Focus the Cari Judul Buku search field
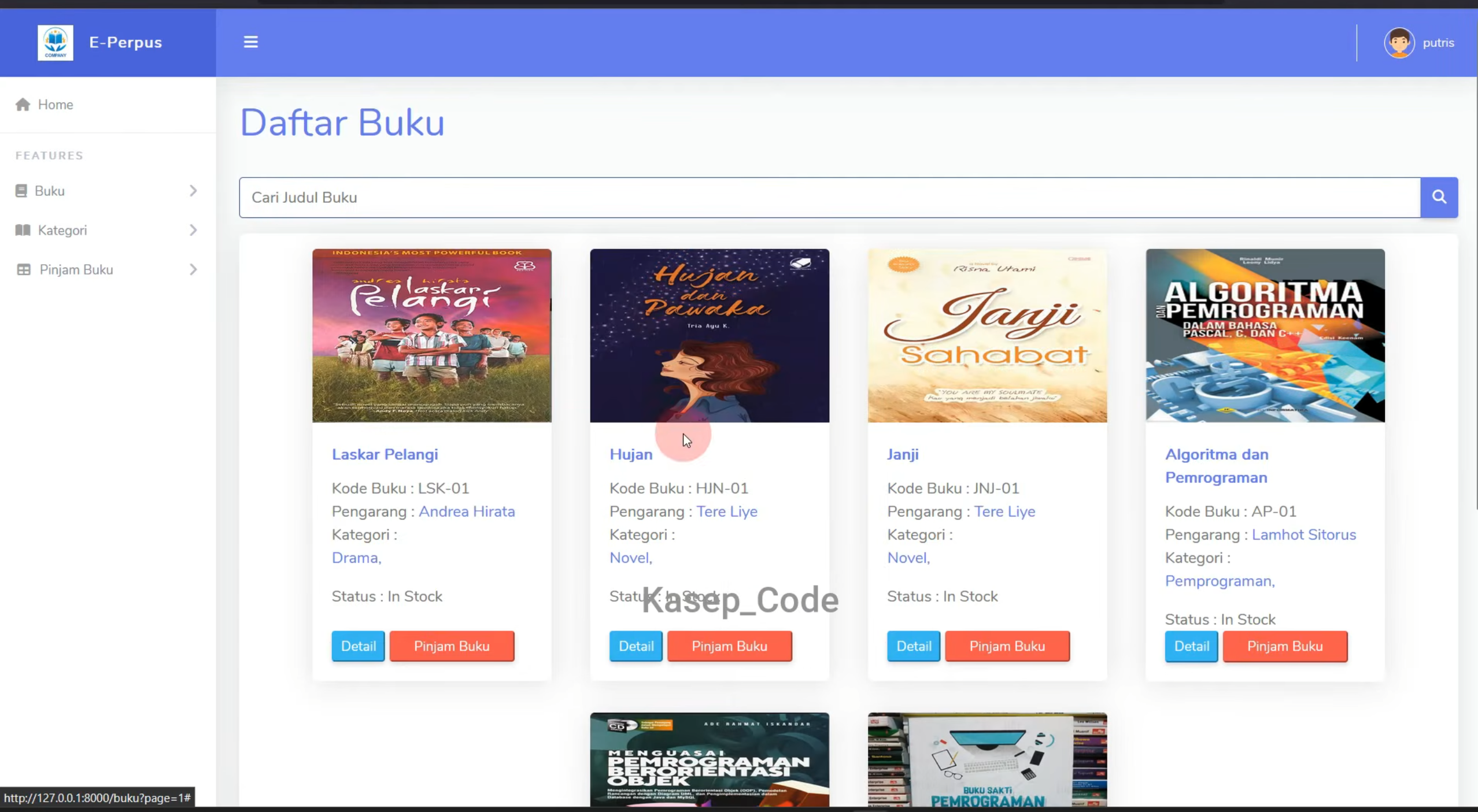This screenshot has height=812, width=1478. point(830,198)
